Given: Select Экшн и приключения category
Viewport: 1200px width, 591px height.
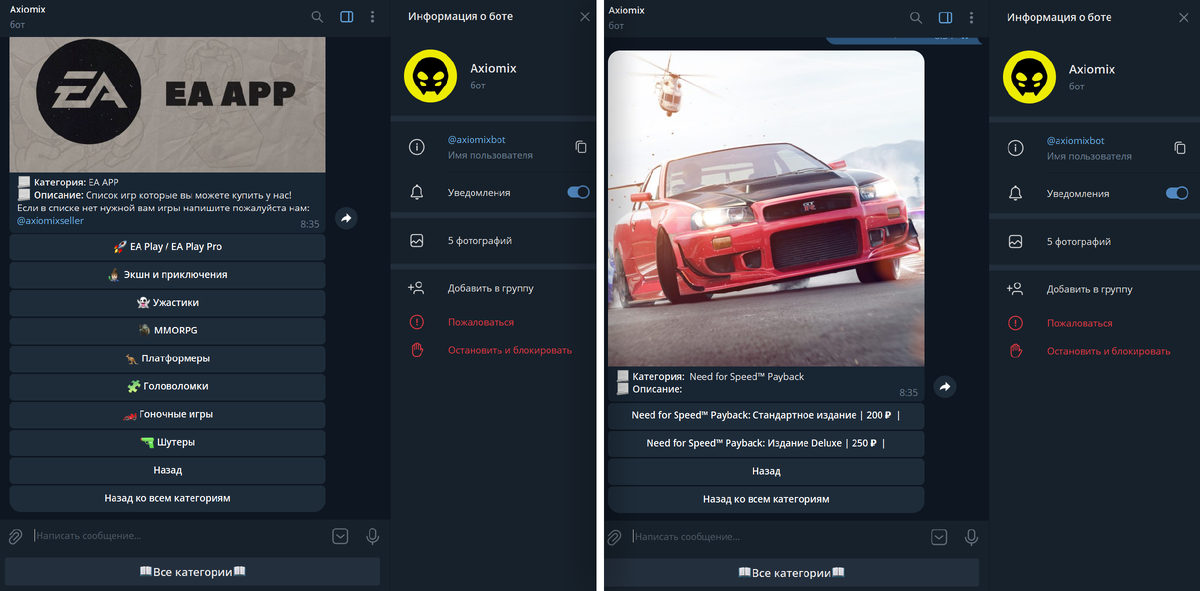Looking at the screenshot, I should pos(168,275).
